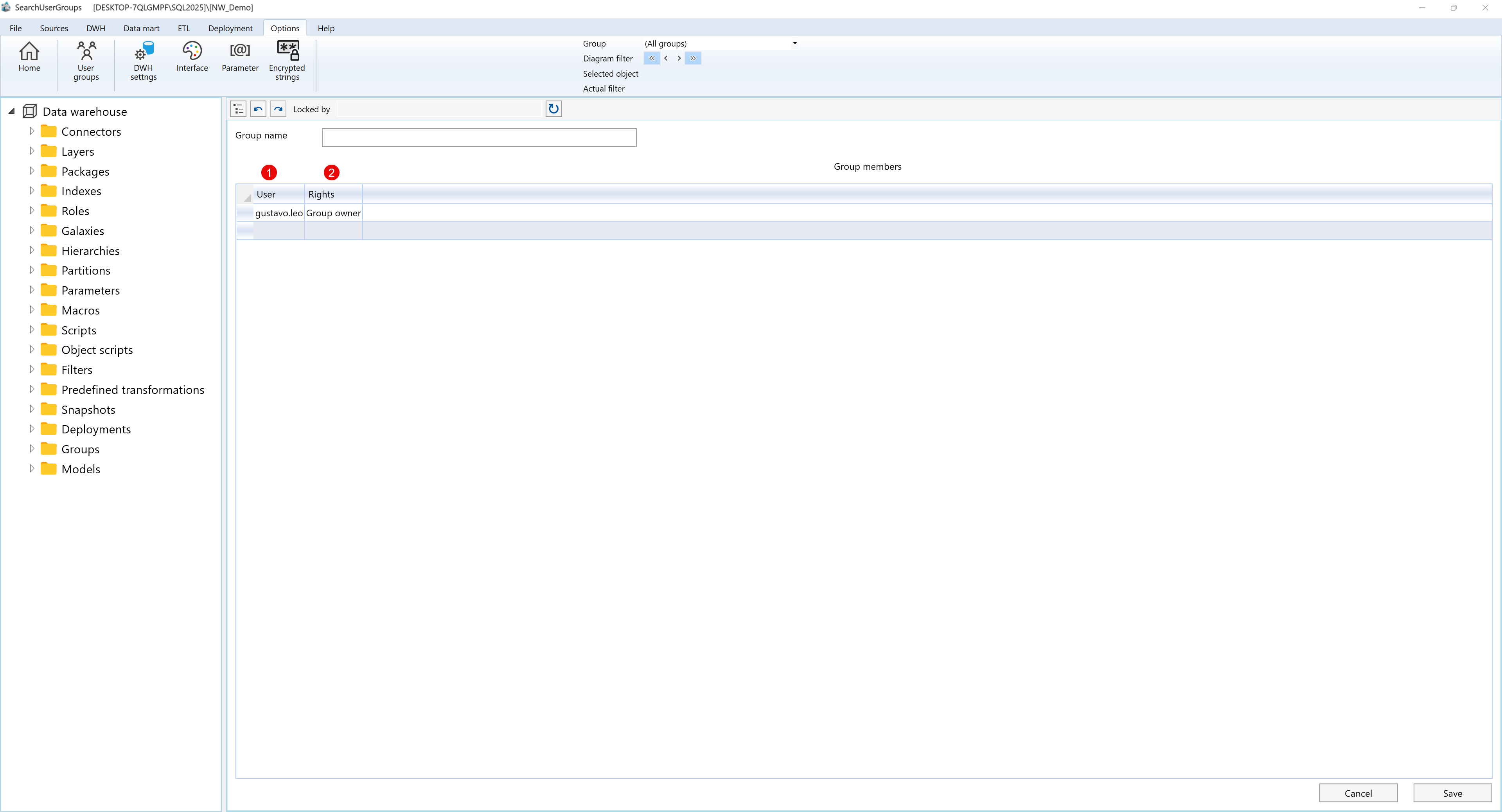Expand the Predefined transformations folder
The image size is (1502, 812).
32,389
